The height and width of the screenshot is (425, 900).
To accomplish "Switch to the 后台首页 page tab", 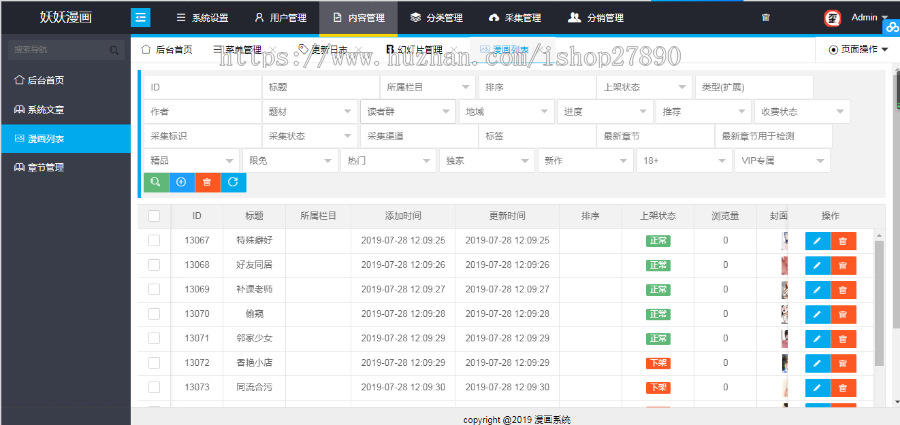I will (167, 50).
